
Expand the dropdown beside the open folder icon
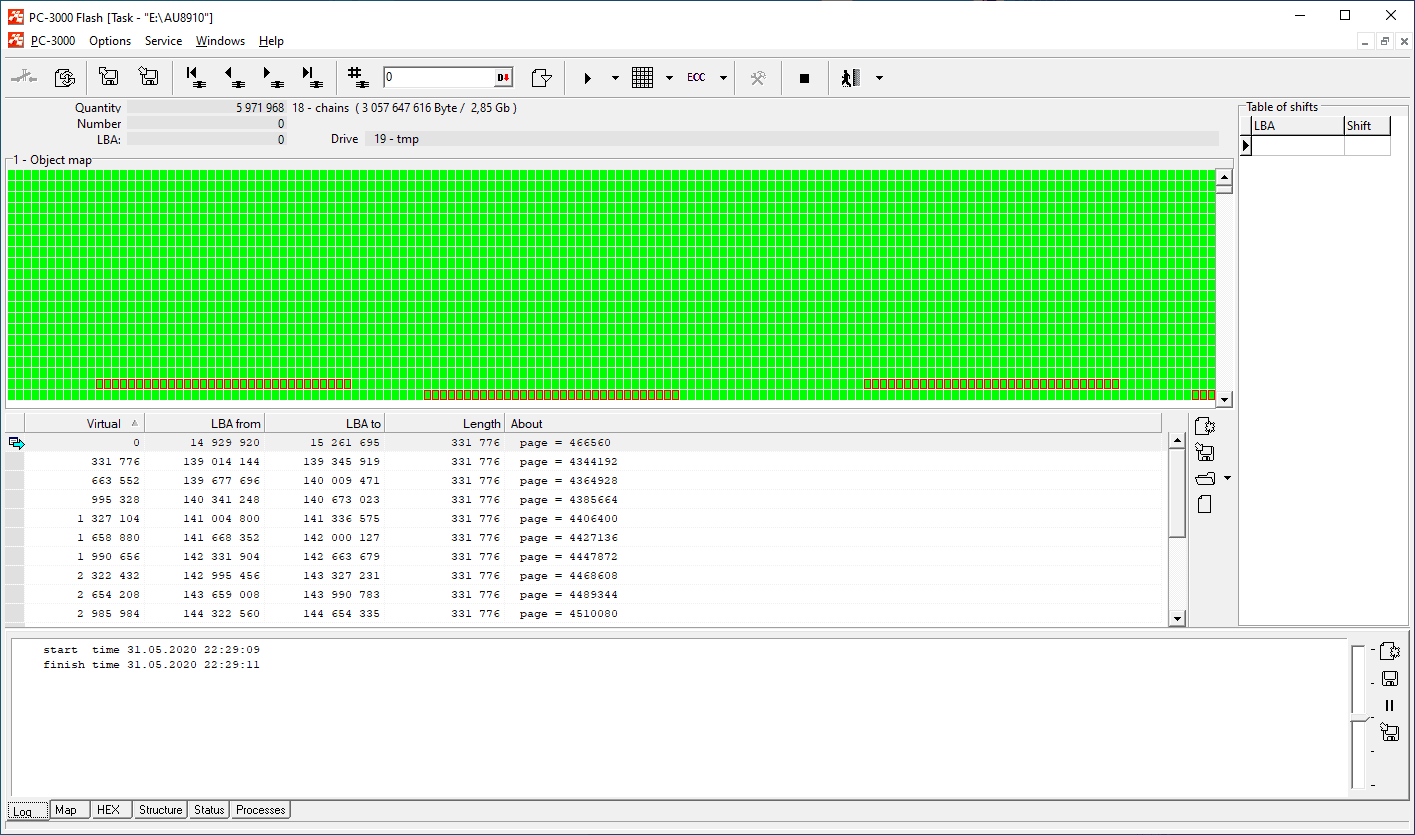coord(1227,479)
